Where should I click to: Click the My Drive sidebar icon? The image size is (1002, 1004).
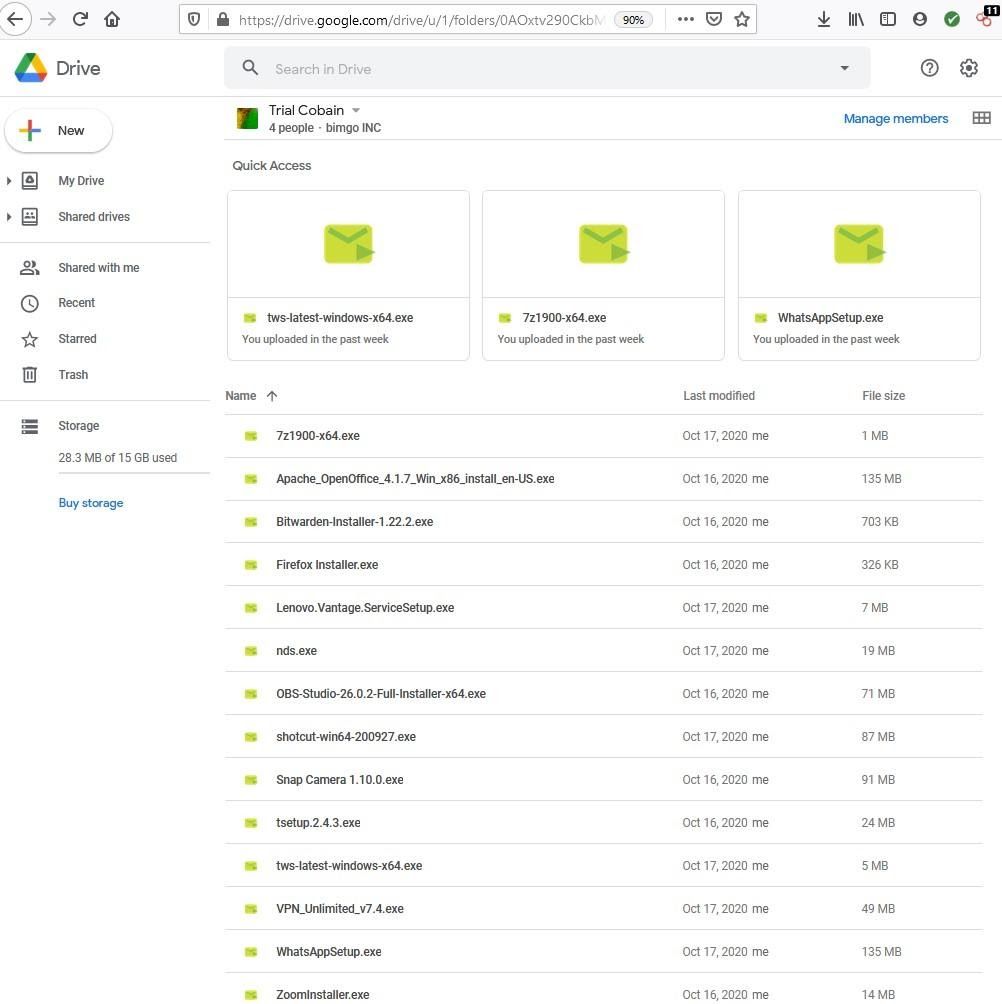coord(29,181)
